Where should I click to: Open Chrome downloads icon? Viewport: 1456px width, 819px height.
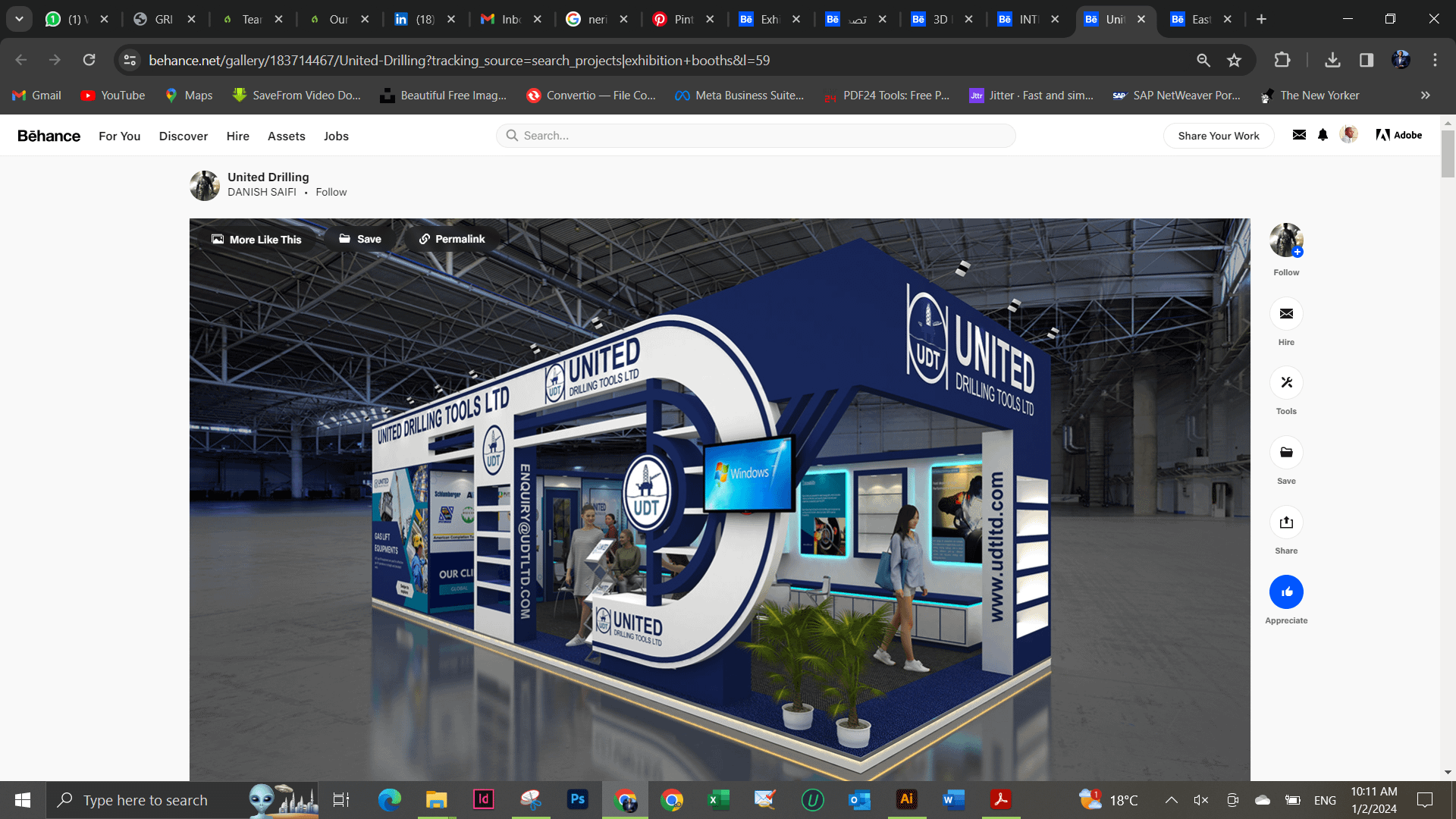coord(1332,60)
